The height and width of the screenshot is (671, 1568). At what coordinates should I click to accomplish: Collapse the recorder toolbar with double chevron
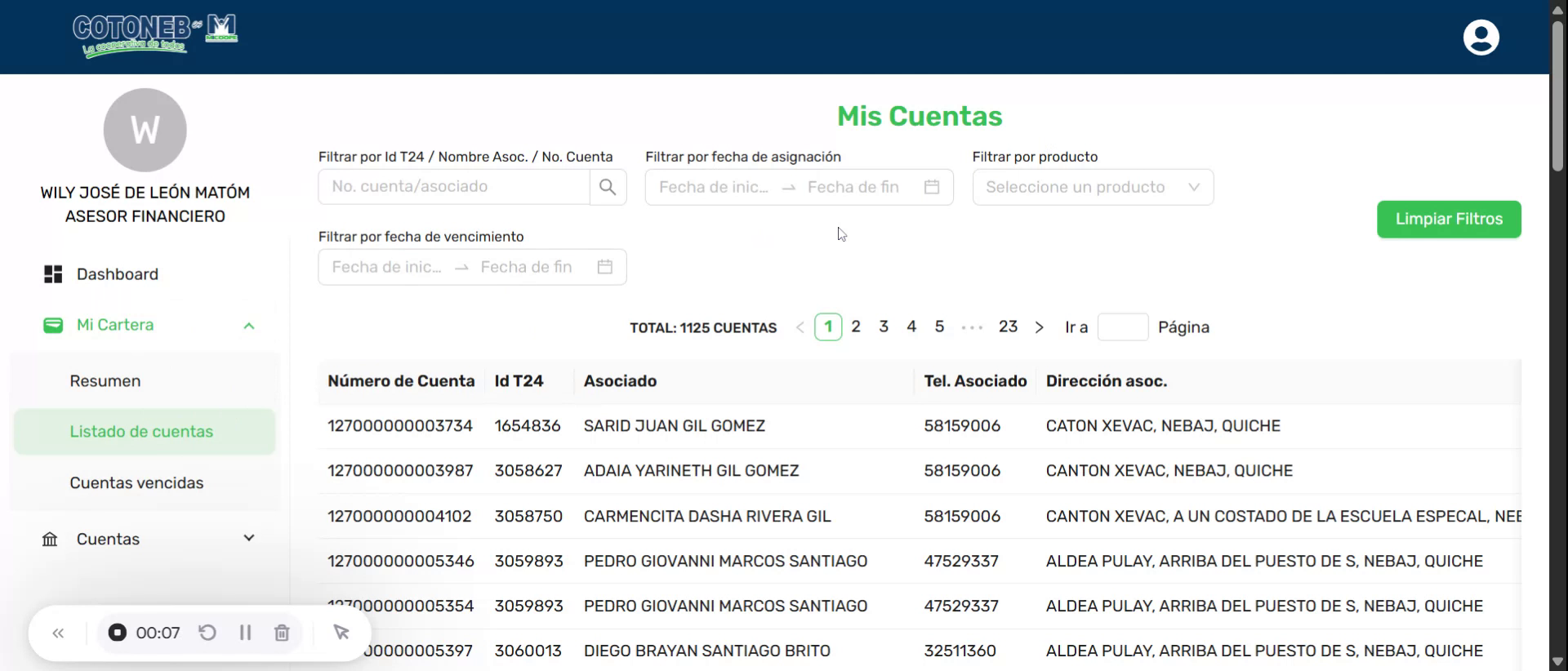pyautogui.click(x=58, y=633)
